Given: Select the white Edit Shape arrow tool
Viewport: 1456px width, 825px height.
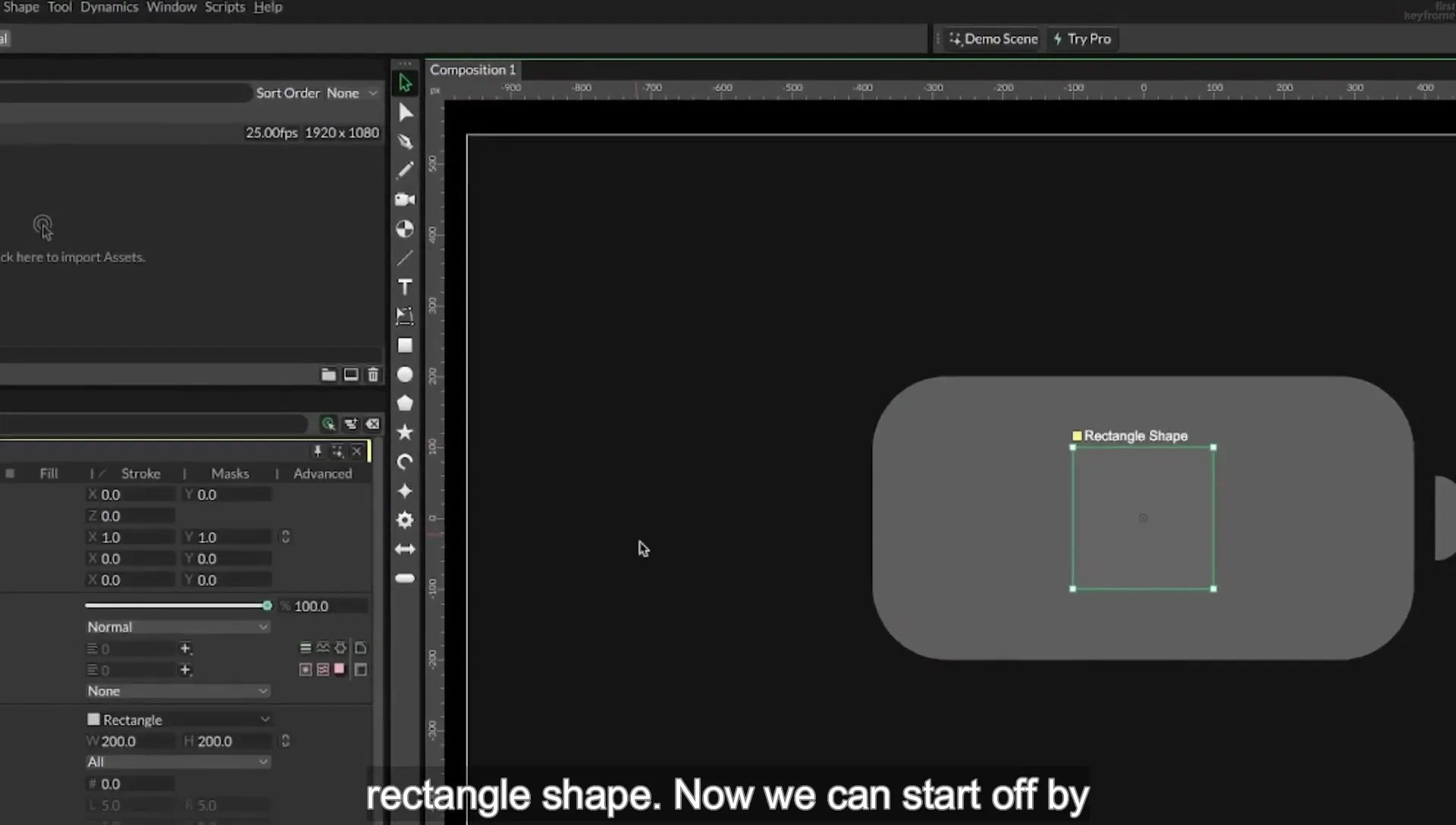Looking at the screenshot, I should point(405,112).
